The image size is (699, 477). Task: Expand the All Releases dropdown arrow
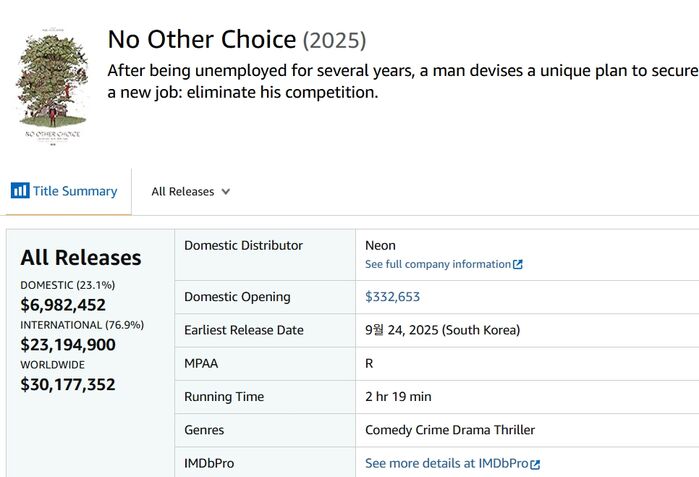(226, 192)
